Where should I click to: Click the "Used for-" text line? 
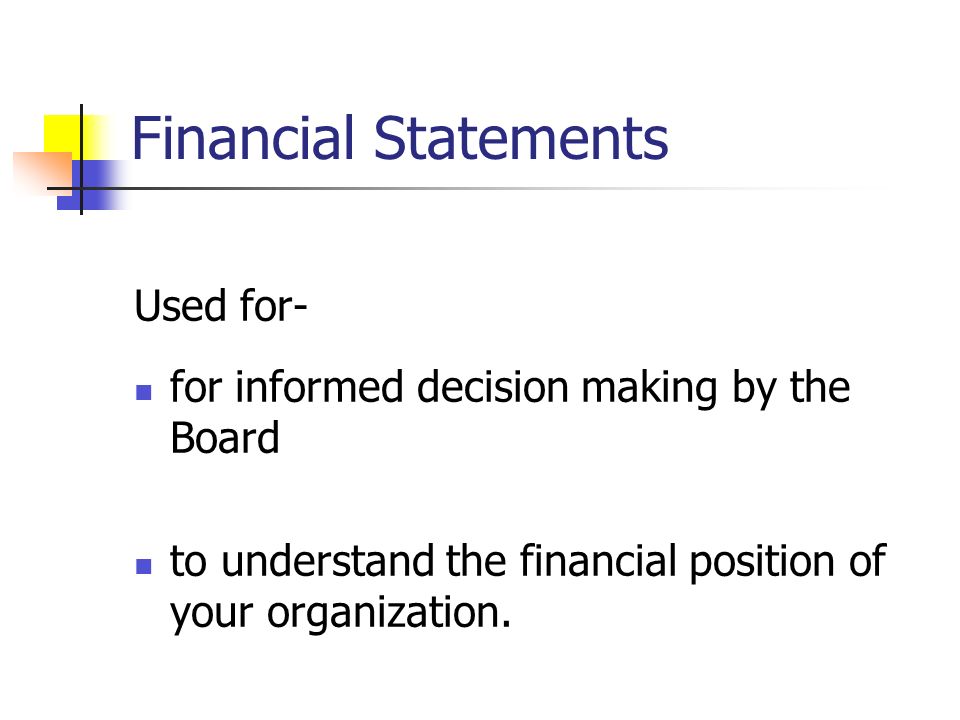(x=220, y=306)
